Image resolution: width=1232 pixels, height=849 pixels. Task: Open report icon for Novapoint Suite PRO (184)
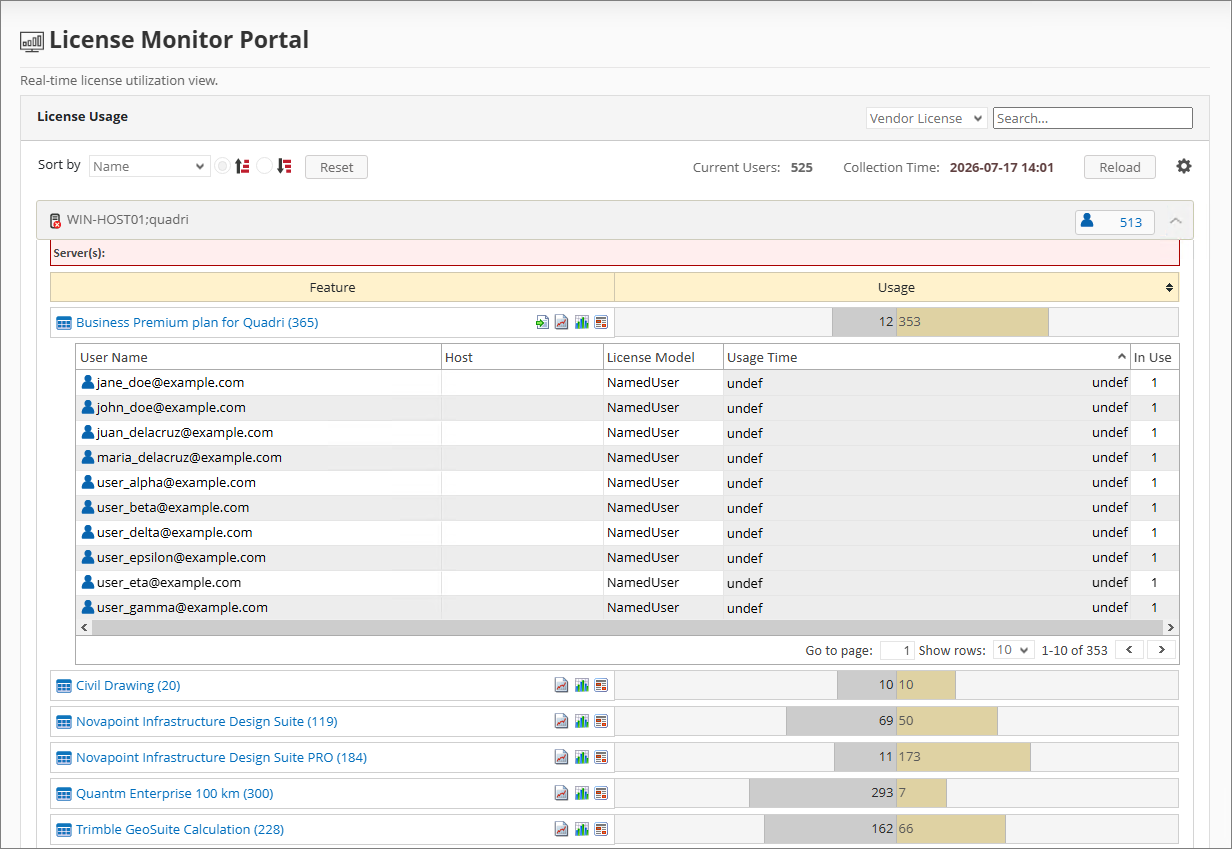601,757
